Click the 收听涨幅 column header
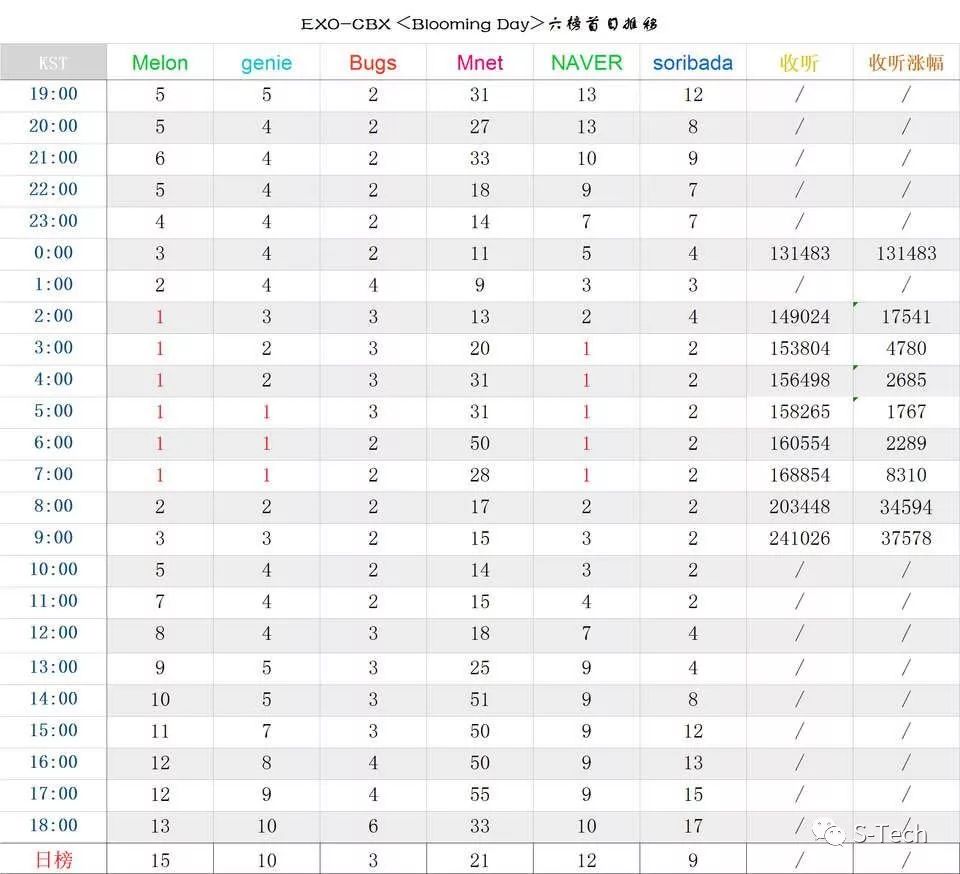Screen dimensions: 960x874 [906, 62]
